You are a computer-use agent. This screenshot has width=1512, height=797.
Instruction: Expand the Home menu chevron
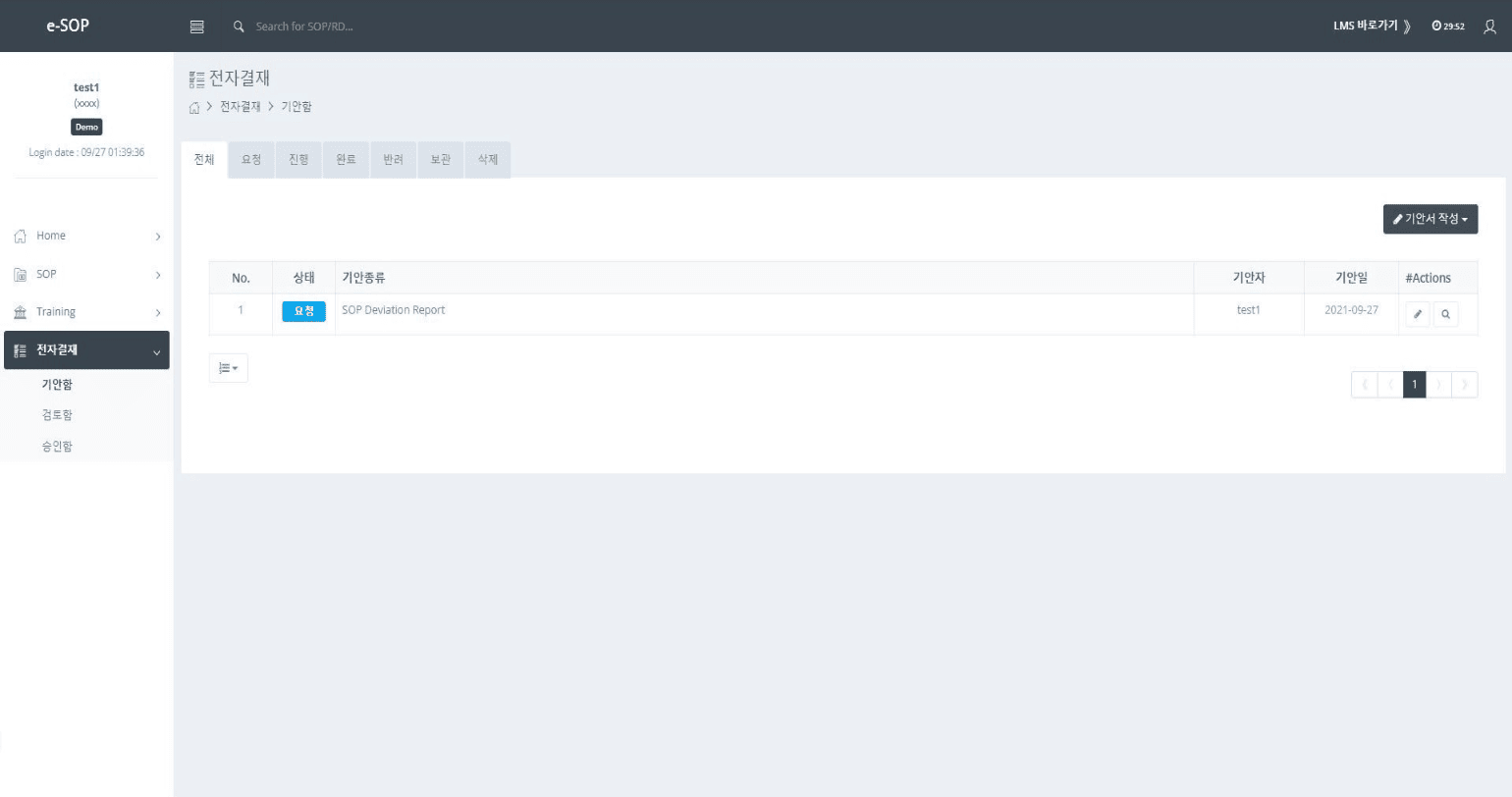pyautogui.click(x=157, y=237)
